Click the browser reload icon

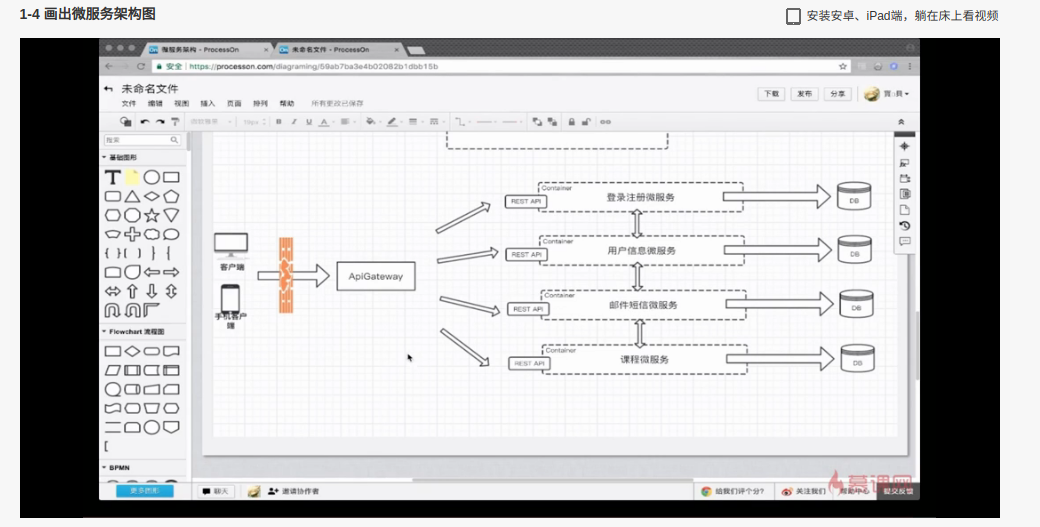(141, 66)
